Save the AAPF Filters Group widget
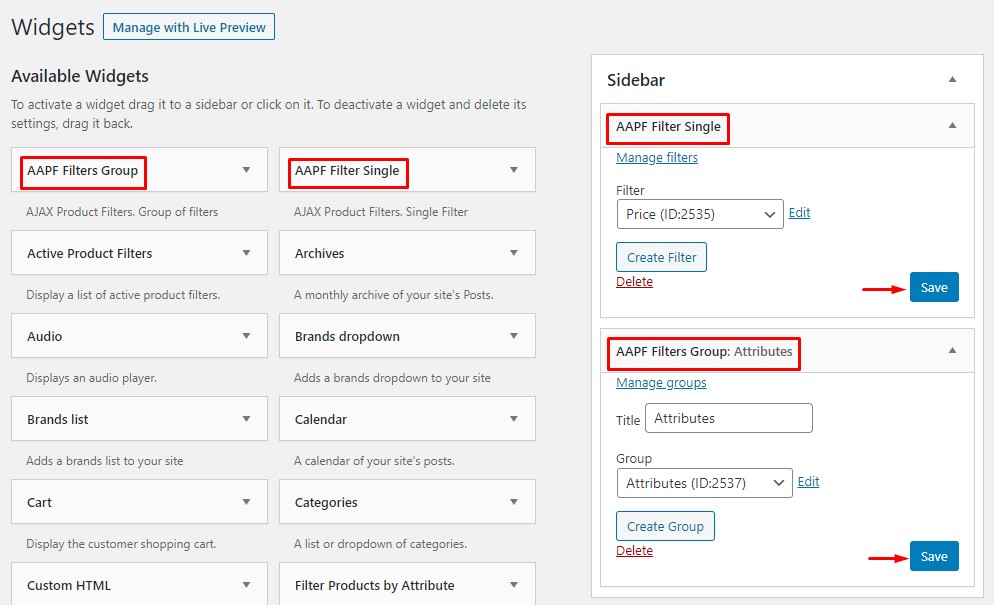 point(934,556)
